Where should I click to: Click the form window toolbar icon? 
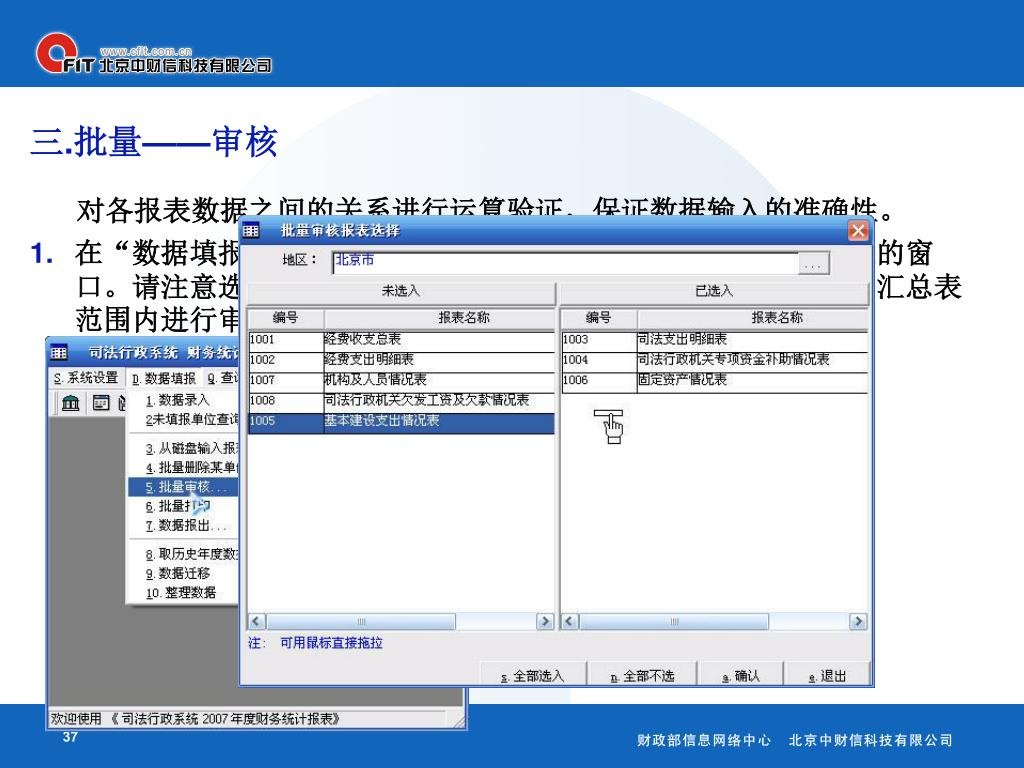[101, 403]
